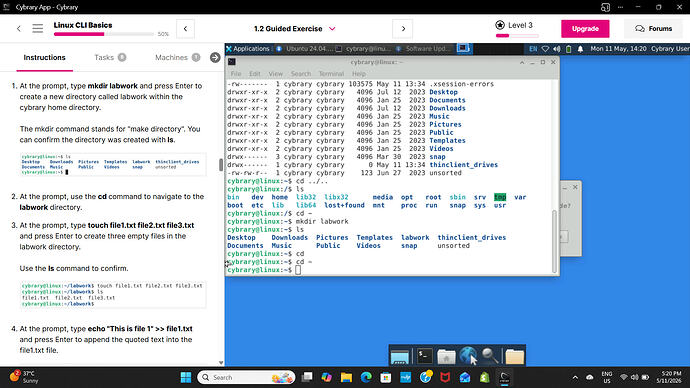
Task: Click the notification bell in the Xfce panel
Action: tap(580, 49)
